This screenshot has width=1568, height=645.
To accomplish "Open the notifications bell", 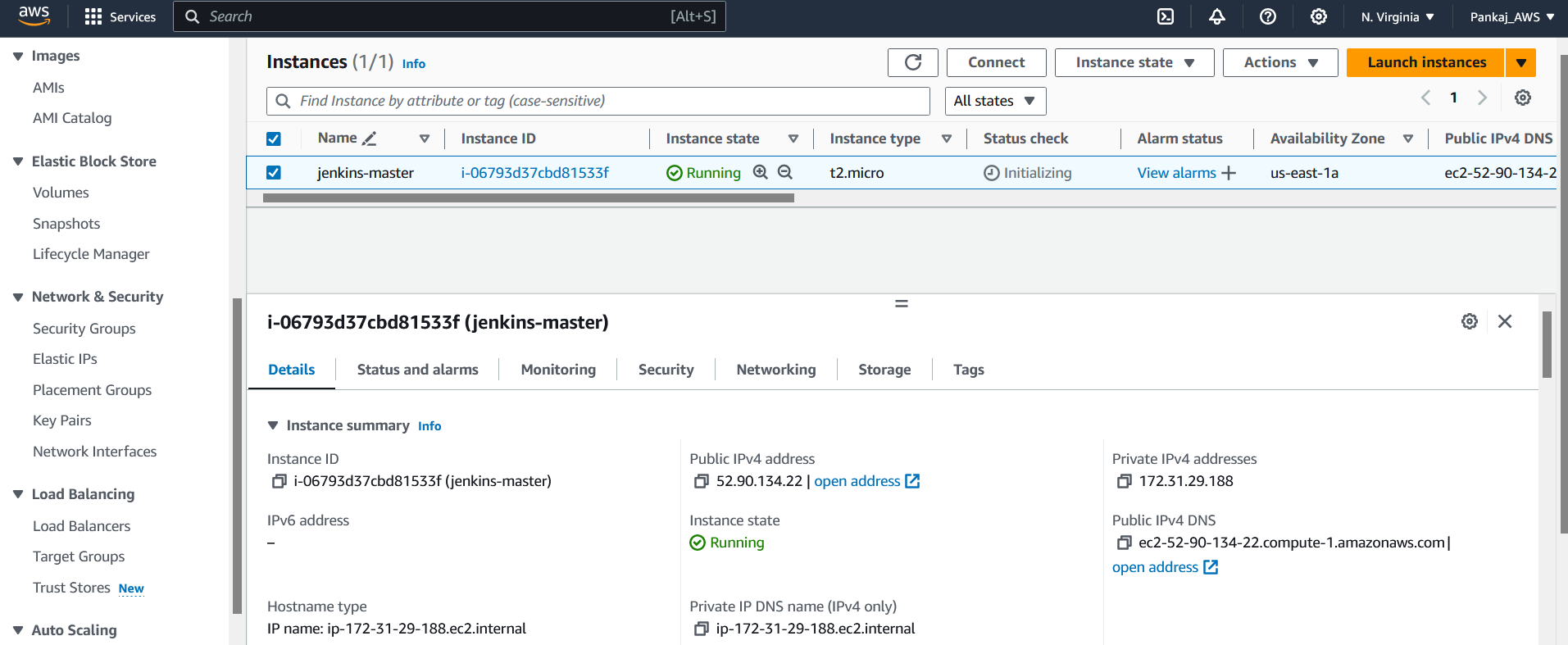I will (x=1217, y=16).
